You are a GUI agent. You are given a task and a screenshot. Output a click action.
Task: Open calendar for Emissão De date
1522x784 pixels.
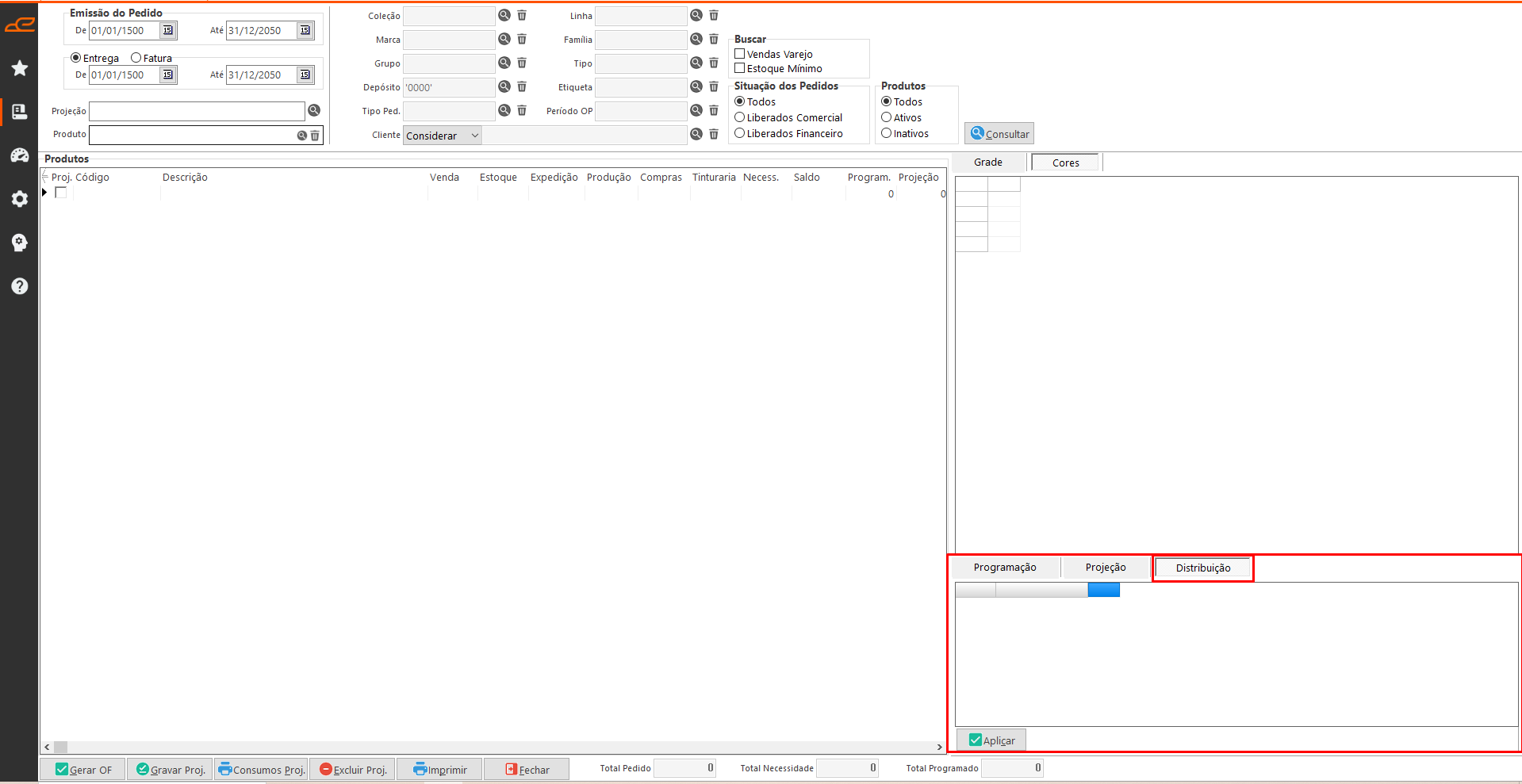(168, 31)
